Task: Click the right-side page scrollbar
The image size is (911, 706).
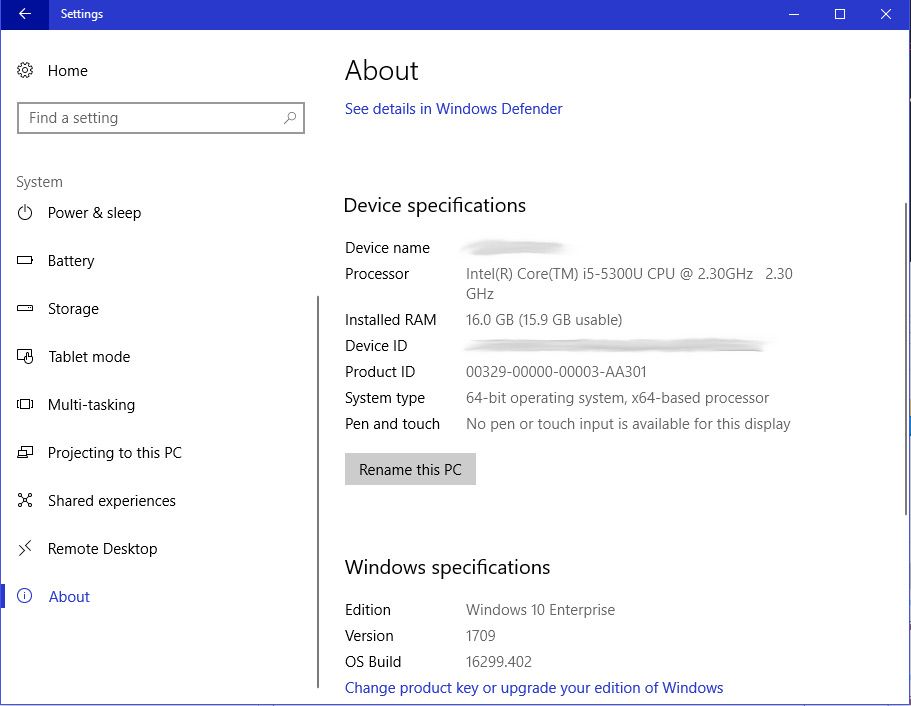Action: tap(906, 358)
